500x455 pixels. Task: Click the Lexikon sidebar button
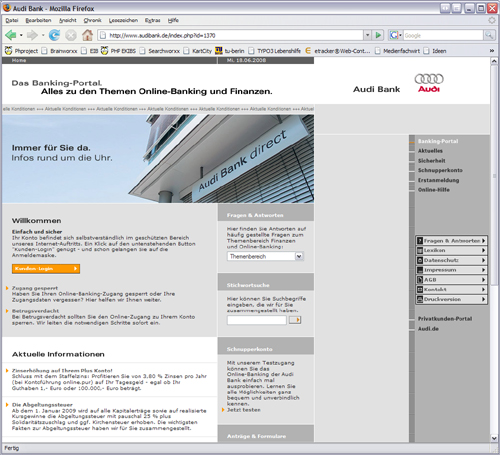click(451, 250)
